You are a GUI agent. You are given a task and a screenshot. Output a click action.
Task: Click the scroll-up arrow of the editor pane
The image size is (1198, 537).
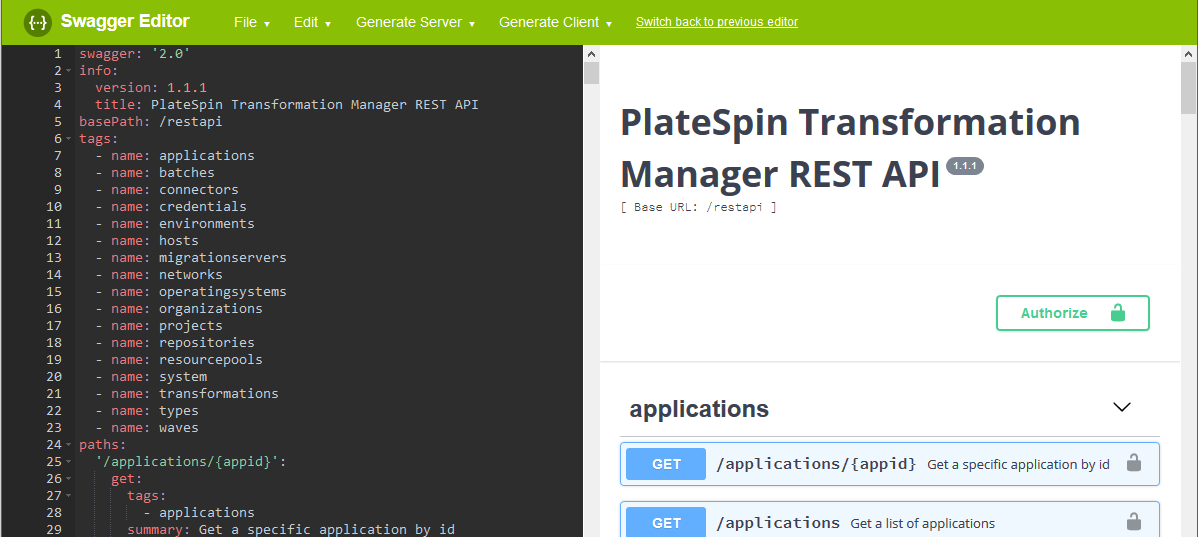click(x=591, y=54)
